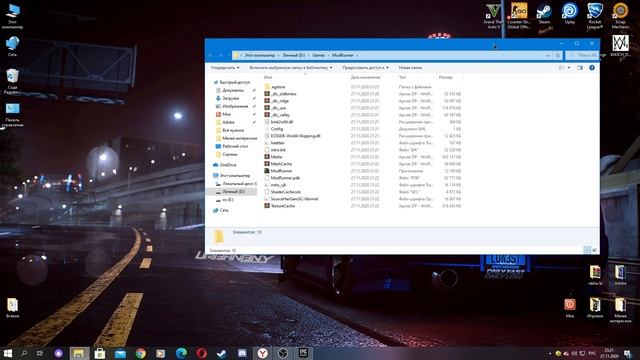Viewport: 640px width, 360px height.
Task: Switch to details view in status bar
Action: pos(587,250)
